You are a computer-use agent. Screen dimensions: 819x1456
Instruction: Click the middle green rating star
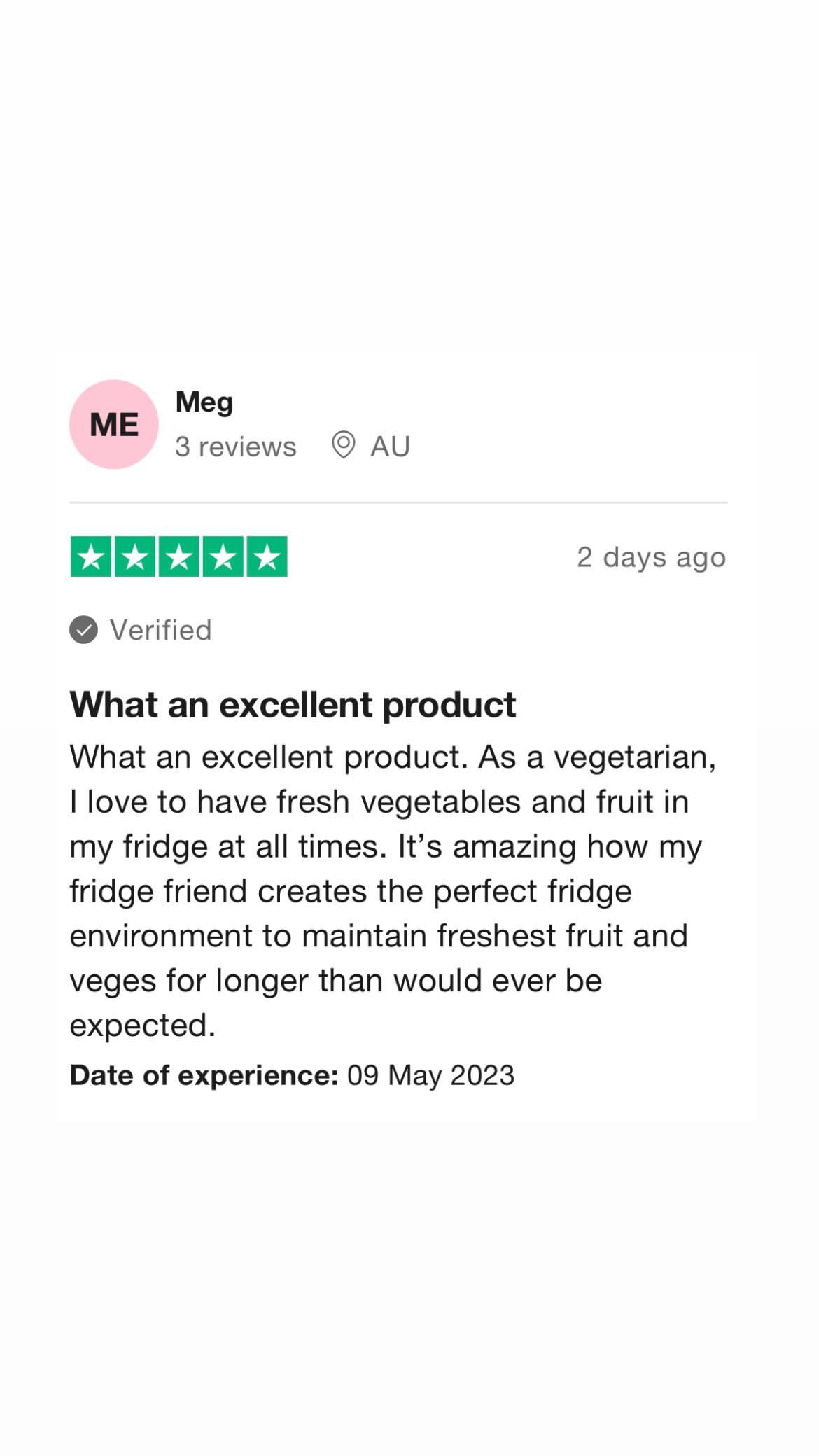(179, 556)
